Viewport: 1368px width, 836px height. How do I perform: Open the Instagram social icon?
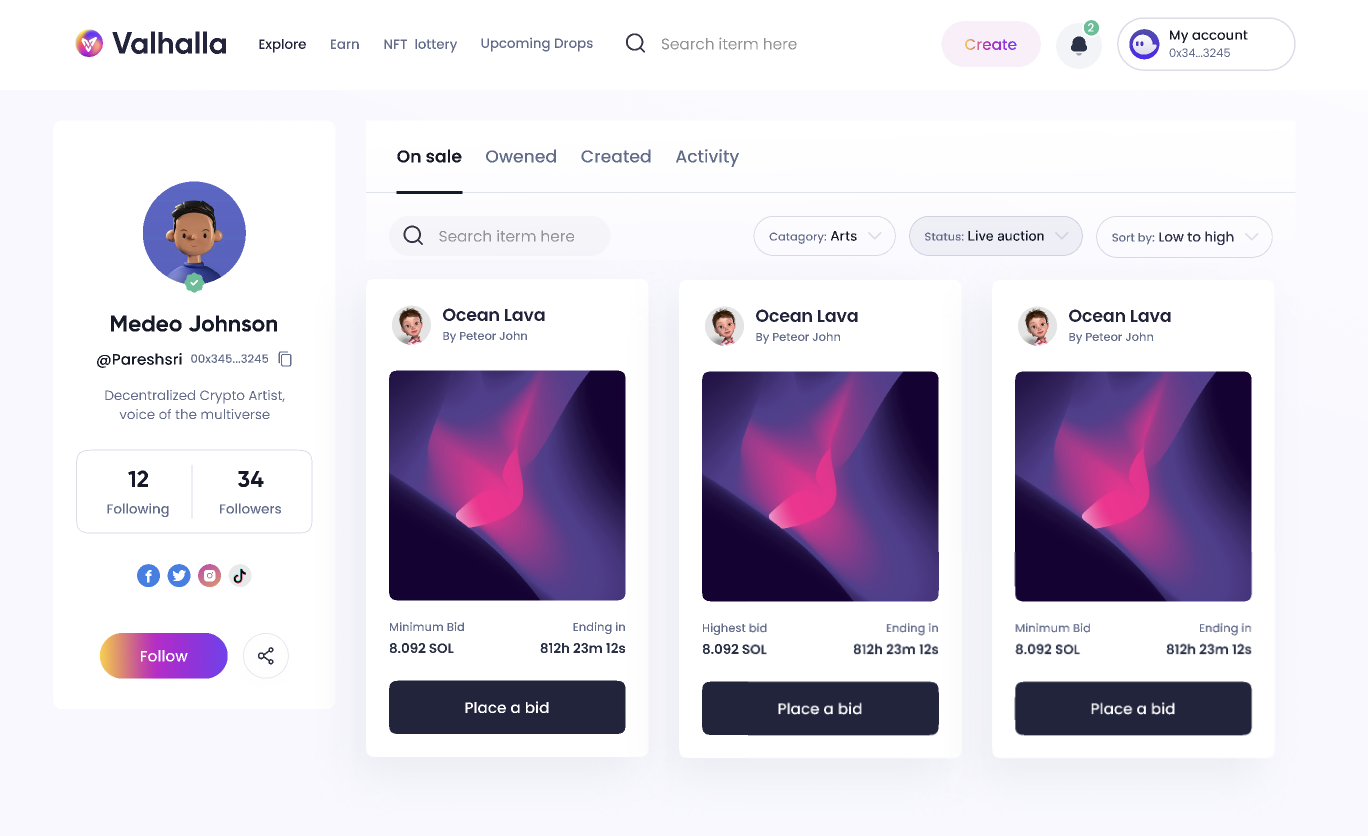209,575
